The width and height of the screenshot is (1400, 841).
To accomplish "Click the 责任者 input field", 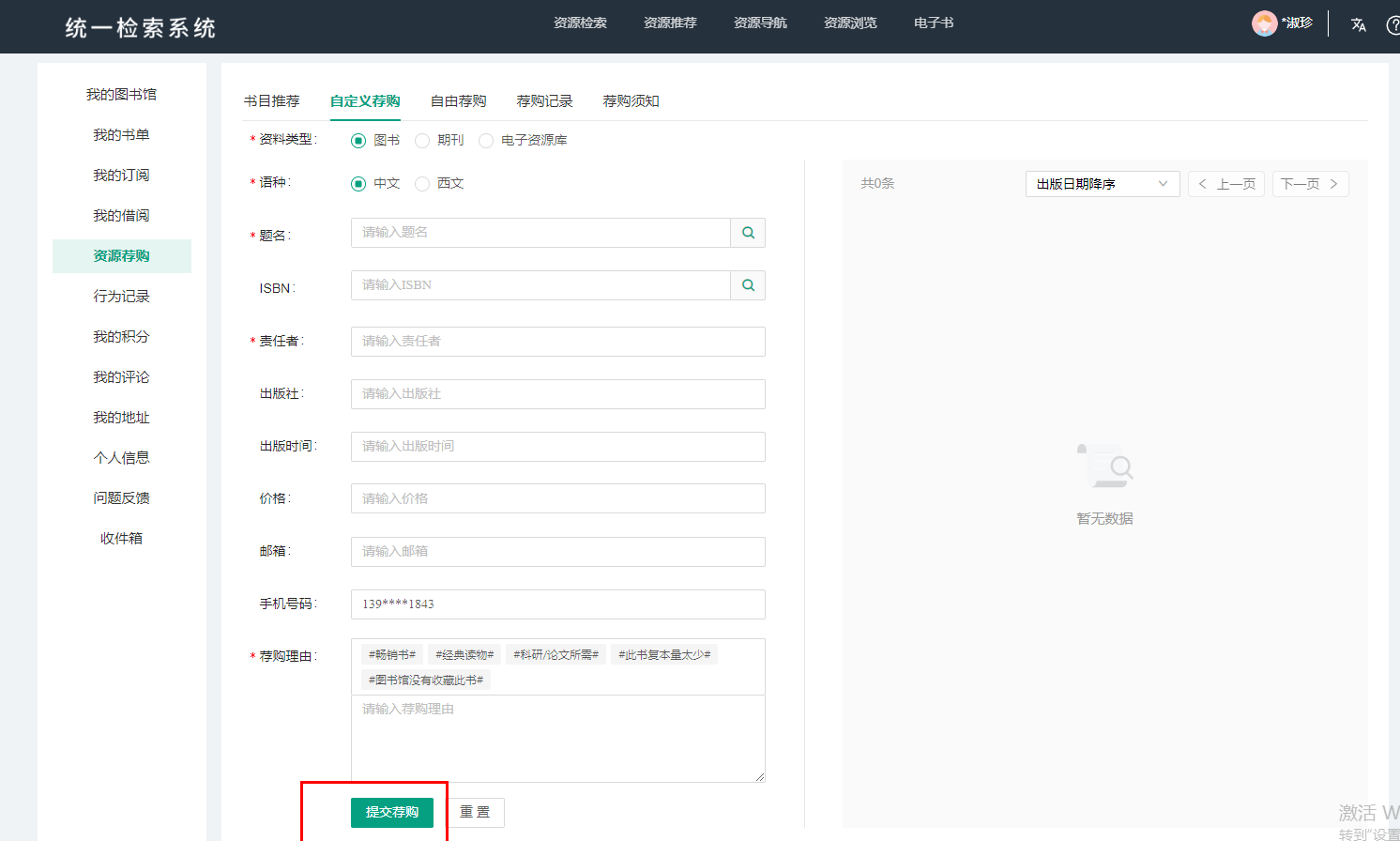I will 557,342.
